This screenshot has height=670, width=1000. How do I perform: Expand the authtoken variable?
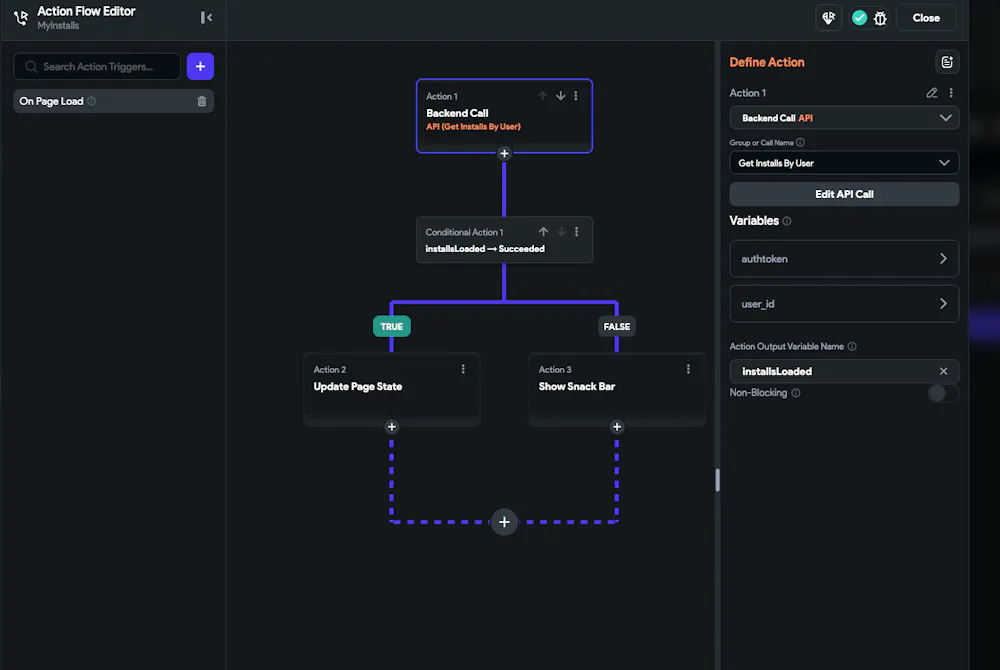click(x=844, y=259)
